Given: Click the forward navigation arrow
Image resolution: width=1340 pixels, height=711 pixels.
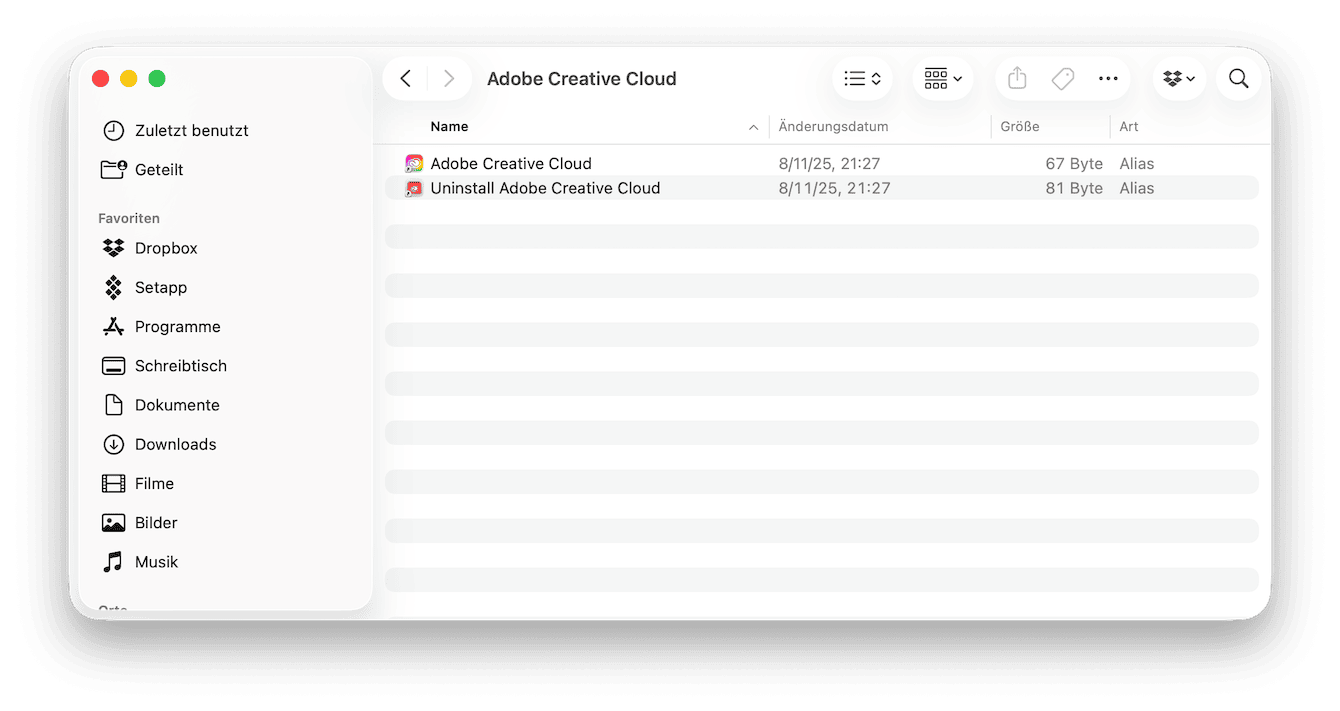Looking at the screenshot, I should pos(449,79).
